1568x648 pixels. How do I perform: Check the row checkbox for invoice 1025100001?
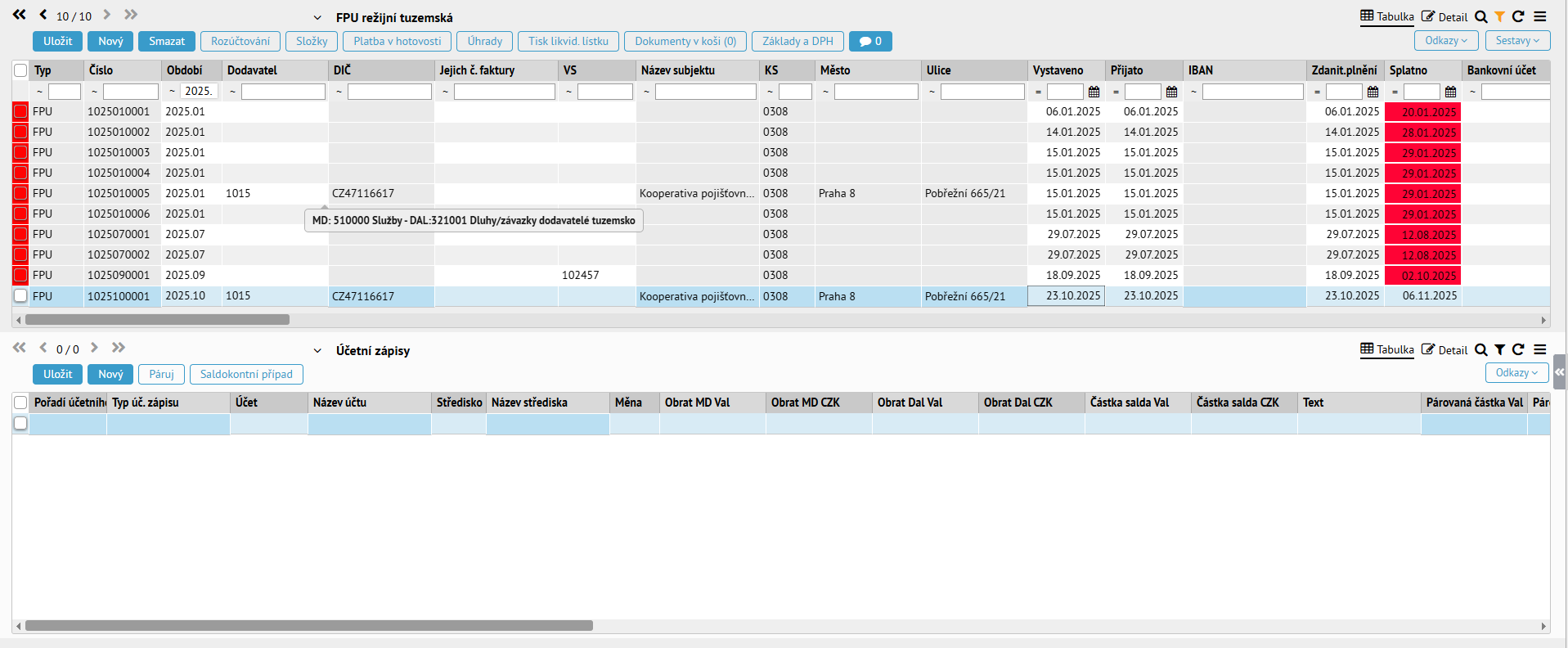20,295
